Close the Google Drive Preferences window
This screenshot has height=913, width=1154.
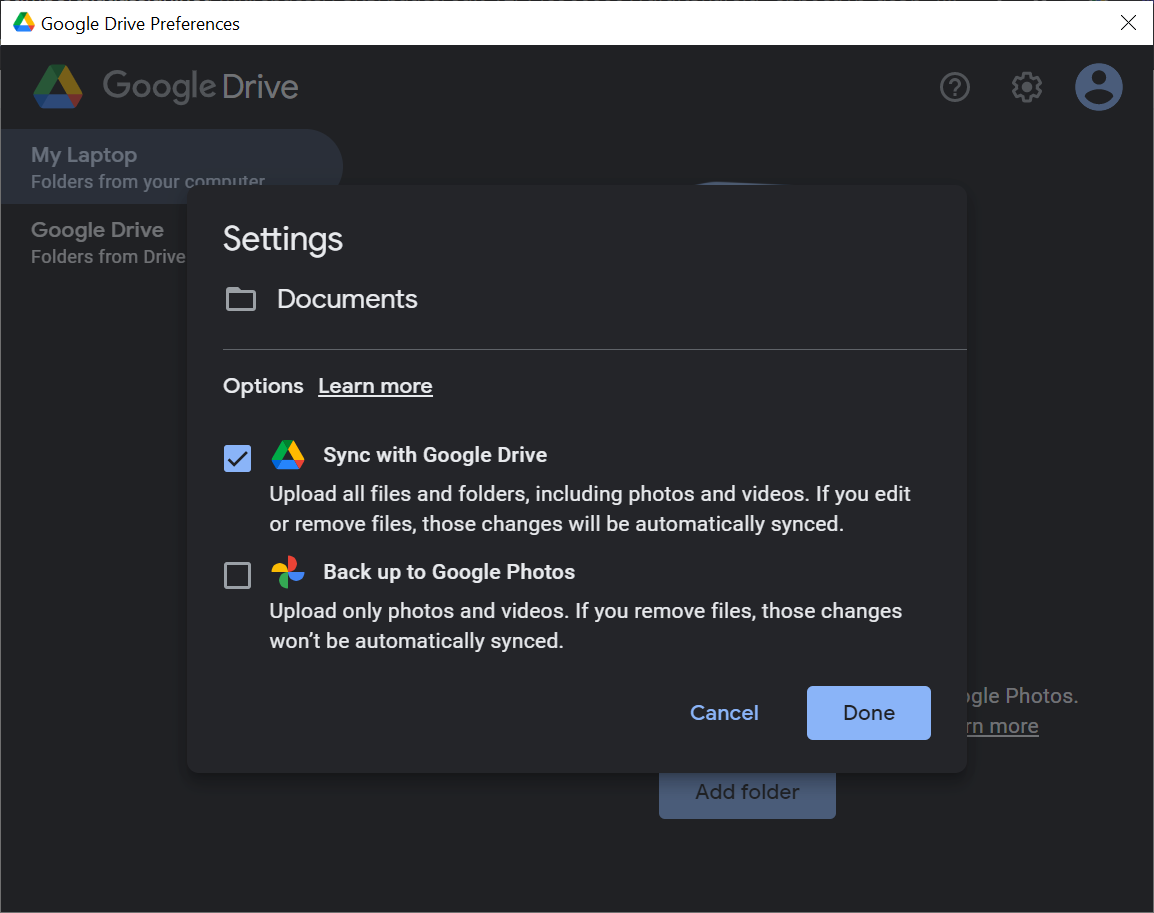tap(1128, 23)
